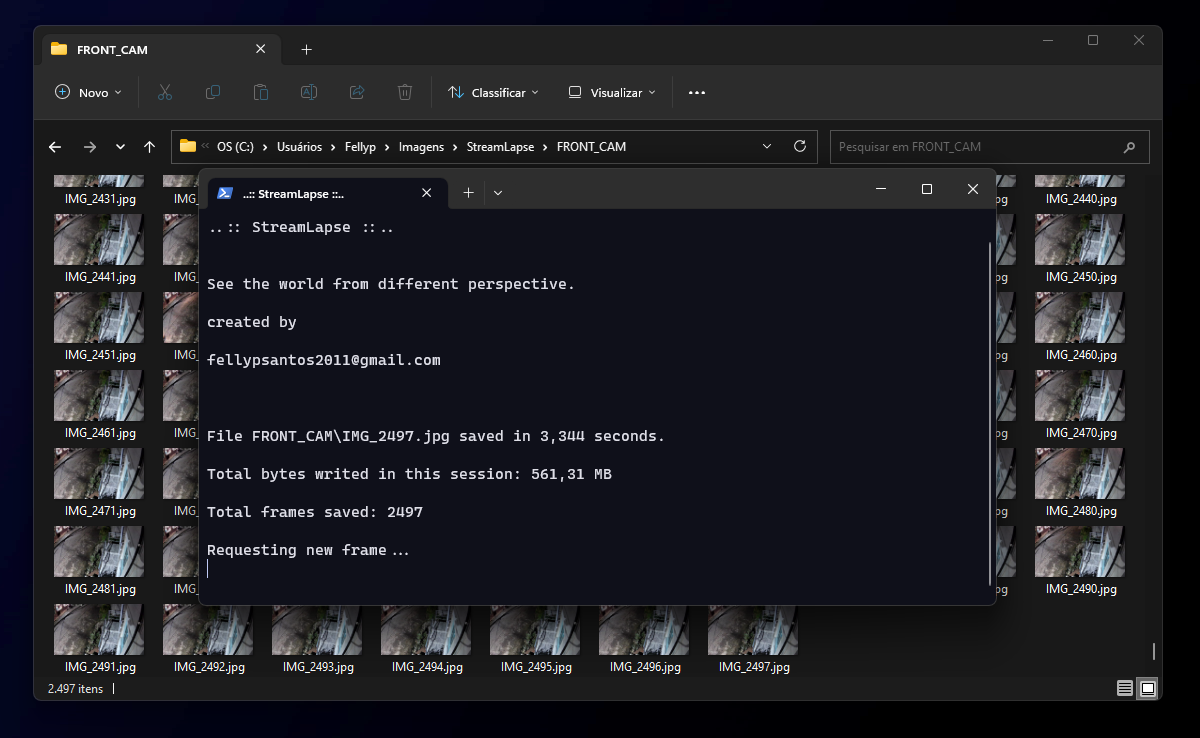
Task: Click the Delete trash icon
Action: click(404, 92)
